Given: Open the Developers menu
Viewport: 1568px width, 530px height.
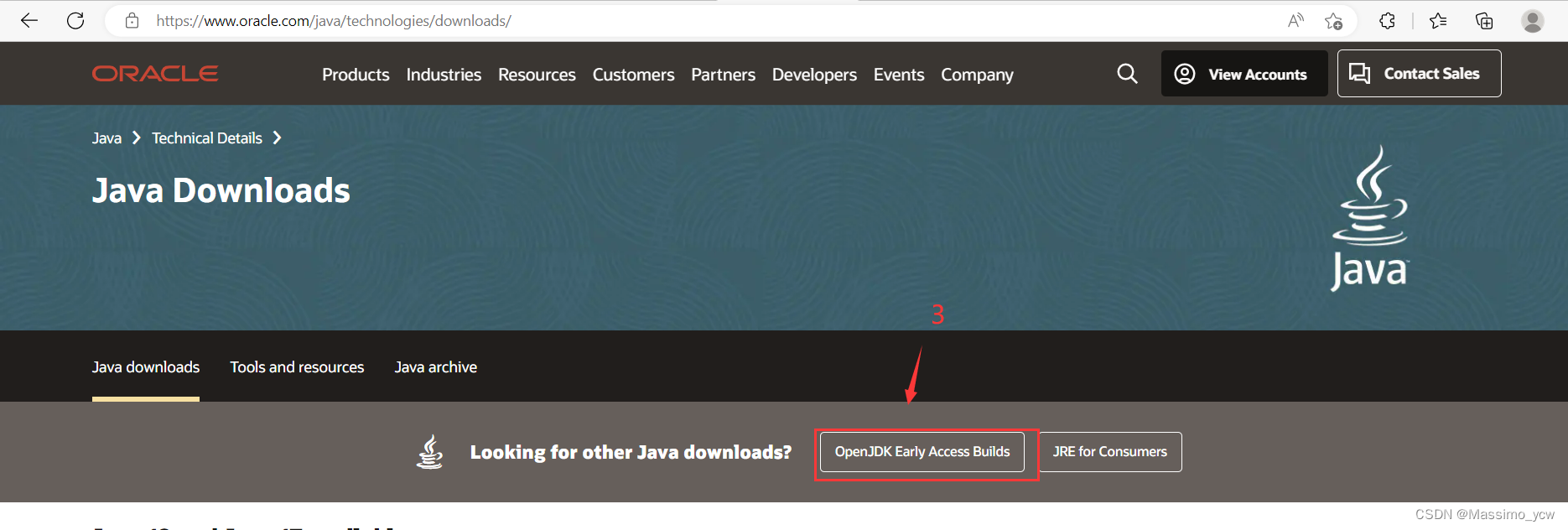Looking at the screenshot, I should tap(814, 75).
